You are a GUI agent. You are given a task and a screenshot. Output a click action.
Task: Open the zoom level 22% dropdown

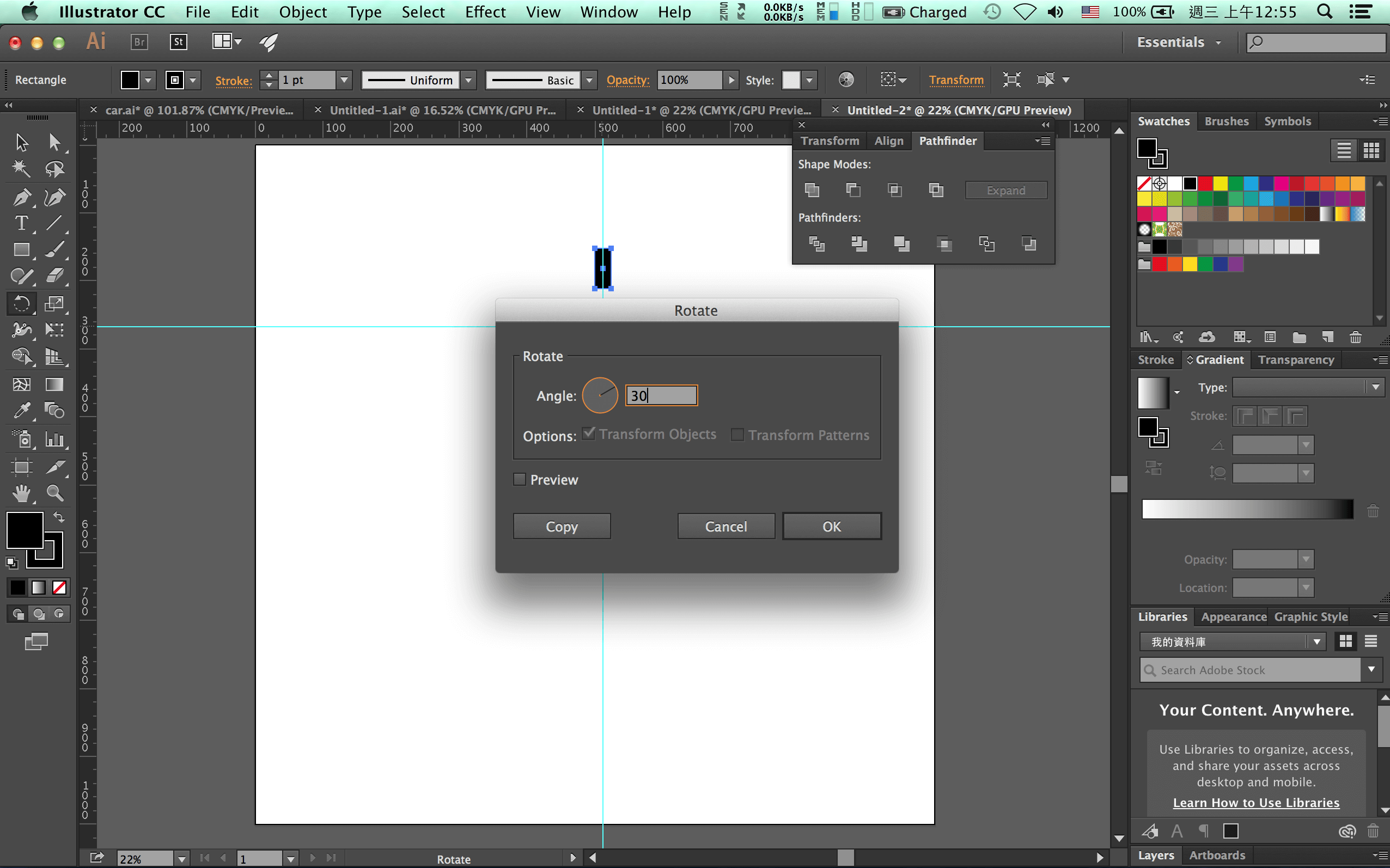[181, 859]
